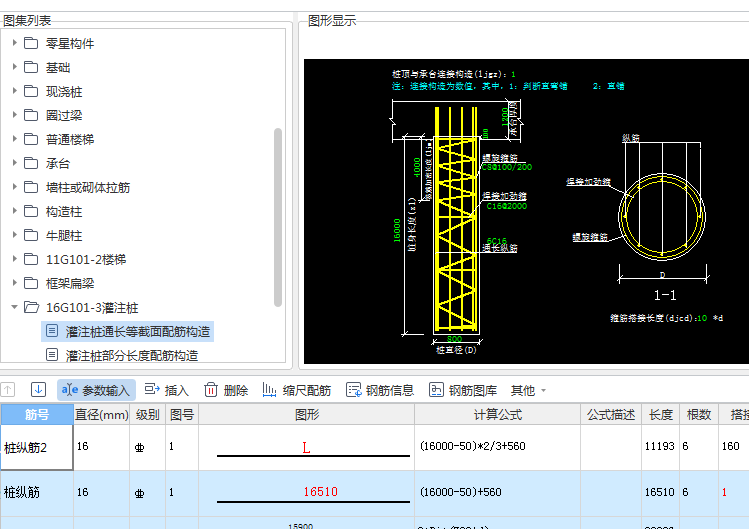Click spiral stirrup value C8@100/200
749x529 pixels.
click(x=507, y=167)
